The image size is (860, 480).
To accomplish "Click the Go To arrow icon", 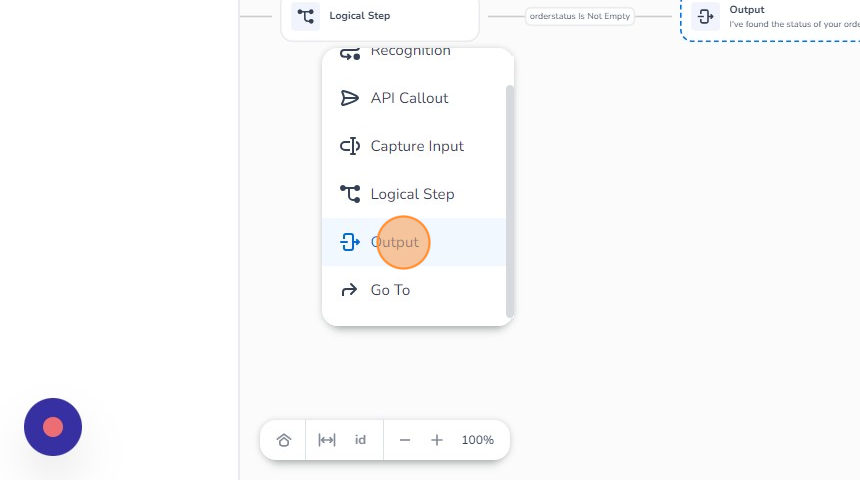I will [x=349, y=290].
